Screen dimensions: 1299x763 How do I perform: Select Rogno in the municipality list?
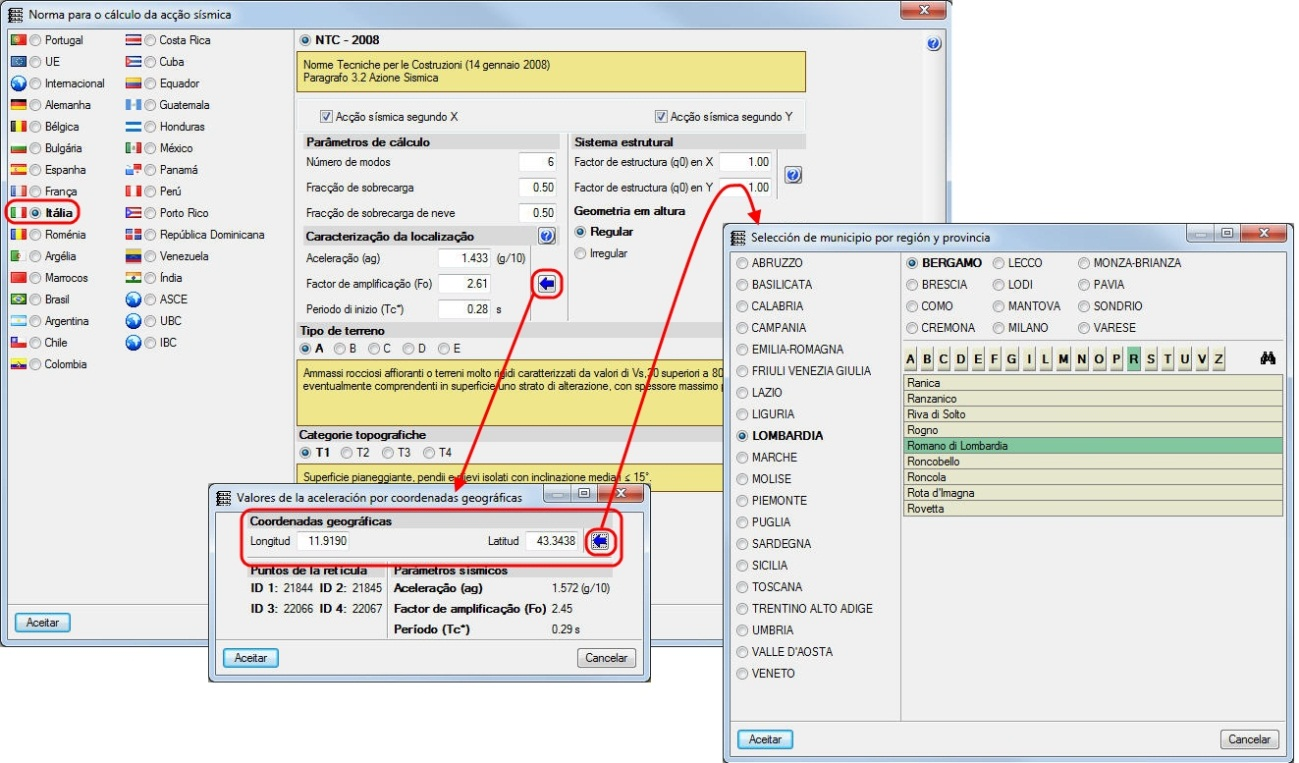[x=1092, y=430]
